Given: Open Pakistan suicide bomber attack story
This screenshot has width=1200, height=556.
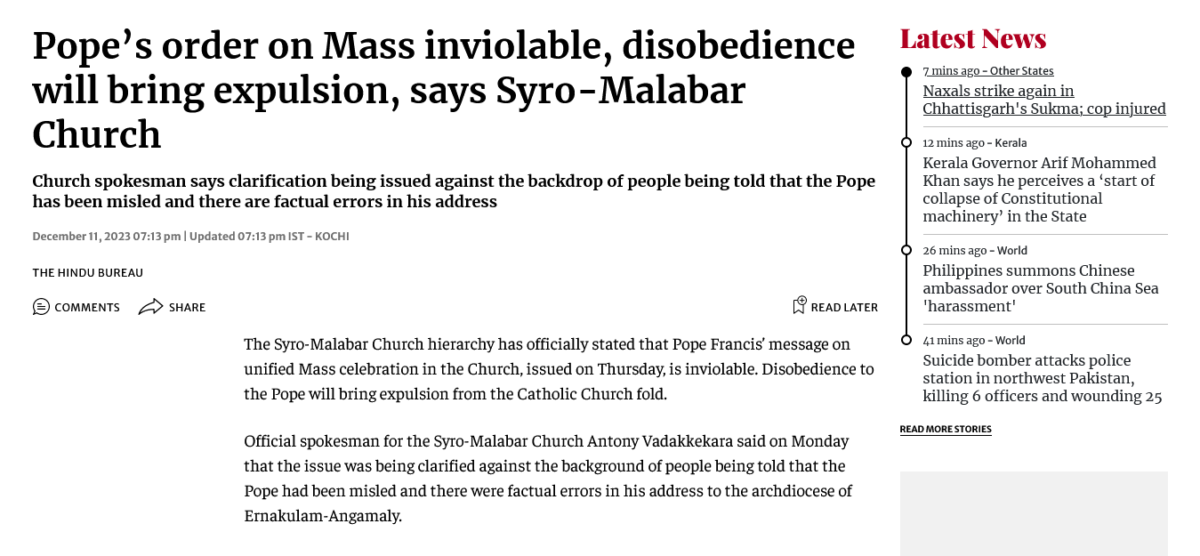Looking at the screenshot, I should click(1042, 378).
